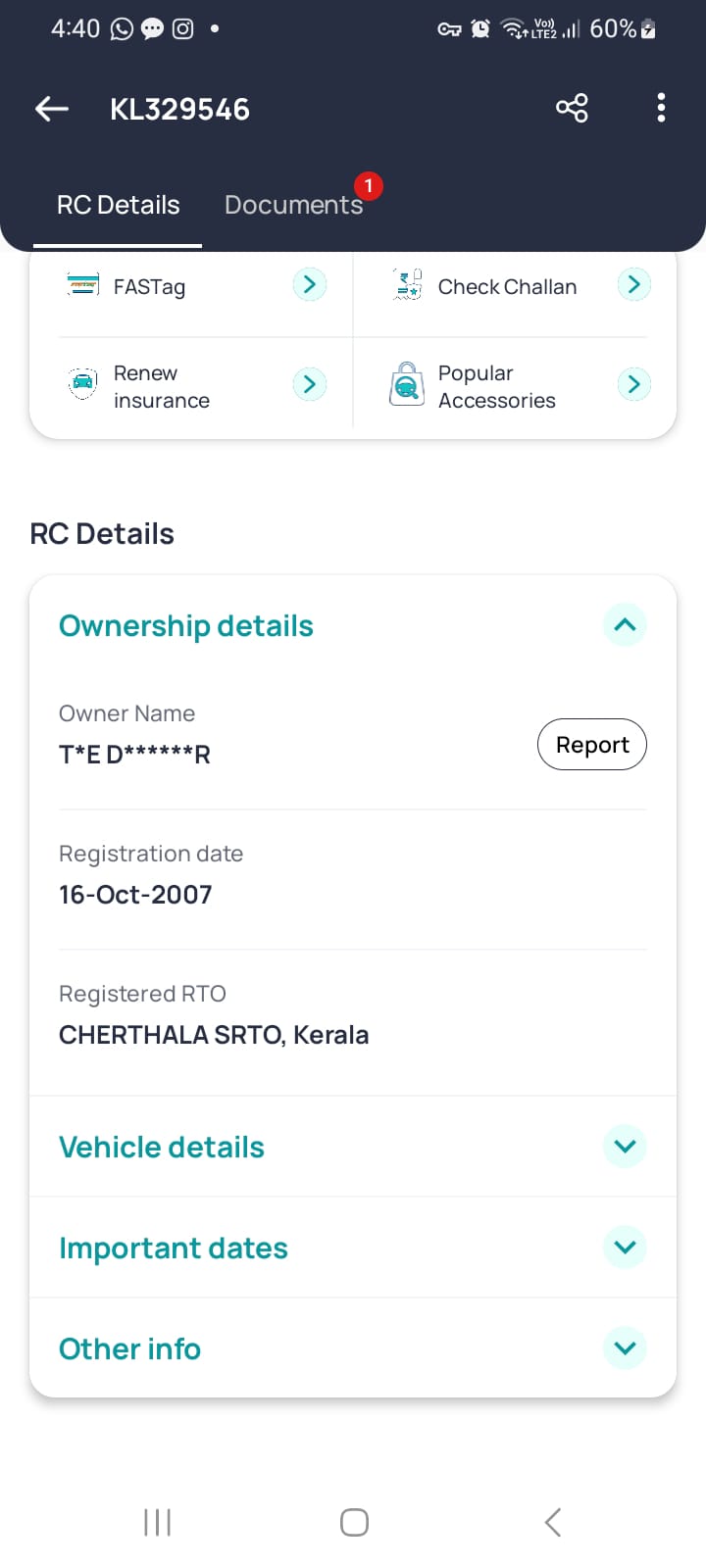Collapse the Ownership details section
706x1568 pixels.
[x=625, y=625]
